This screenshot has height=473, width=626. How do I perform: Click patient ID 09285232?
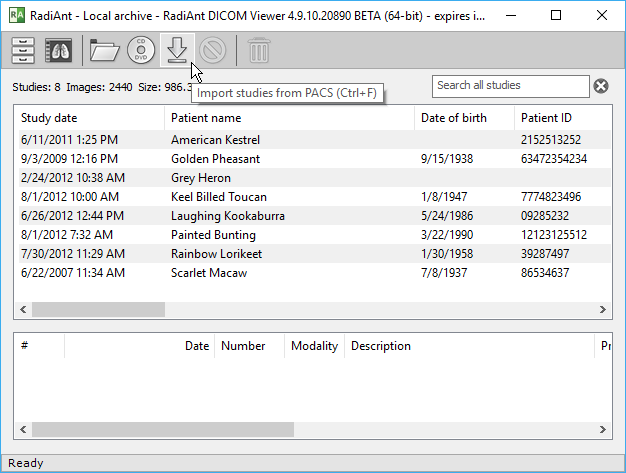tap(545, 216)
